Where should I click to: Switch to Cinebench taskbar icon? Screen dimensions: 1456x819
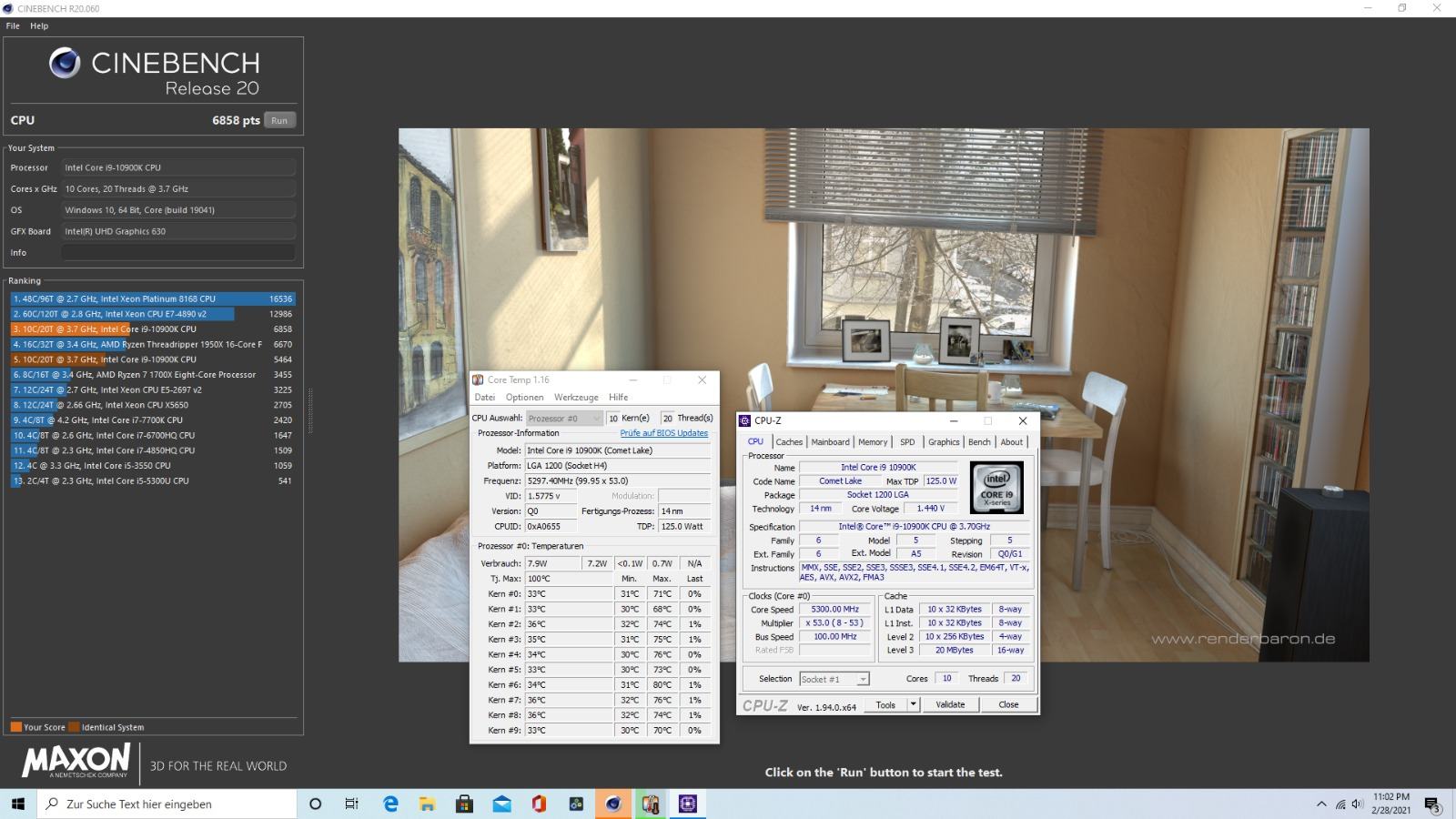613,804
